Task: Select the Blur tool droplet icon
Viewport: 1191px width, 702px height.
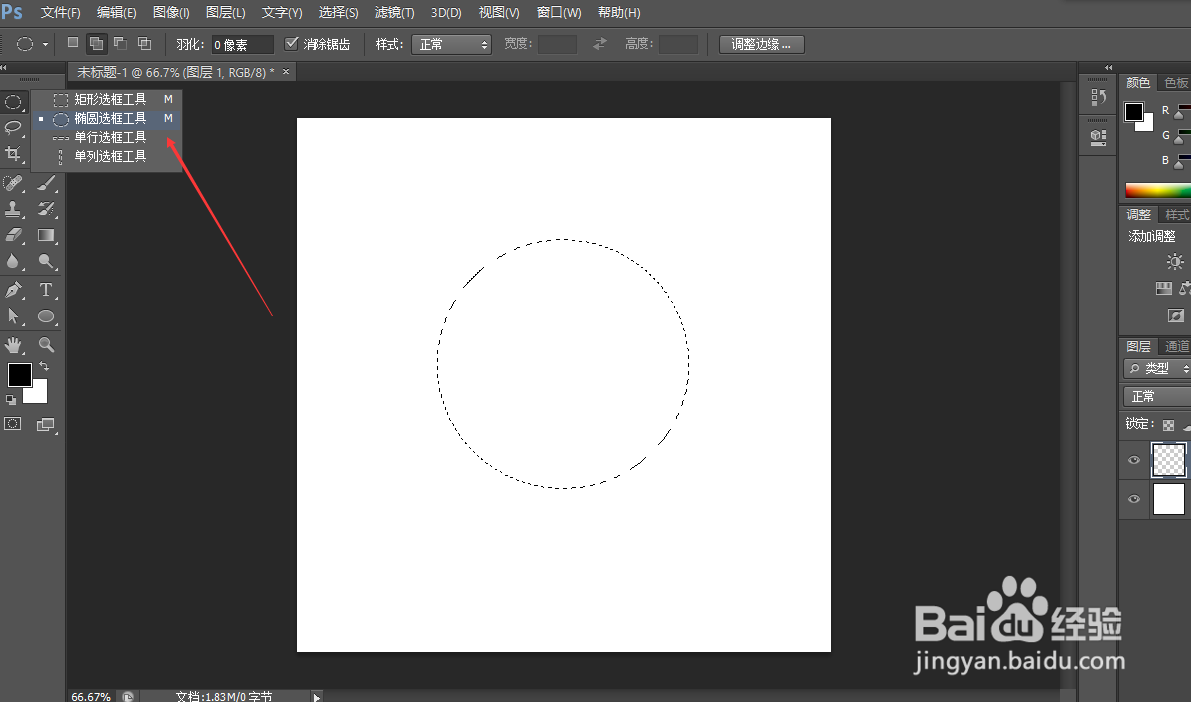Action: pyautogui.click(x=13, y=261)
